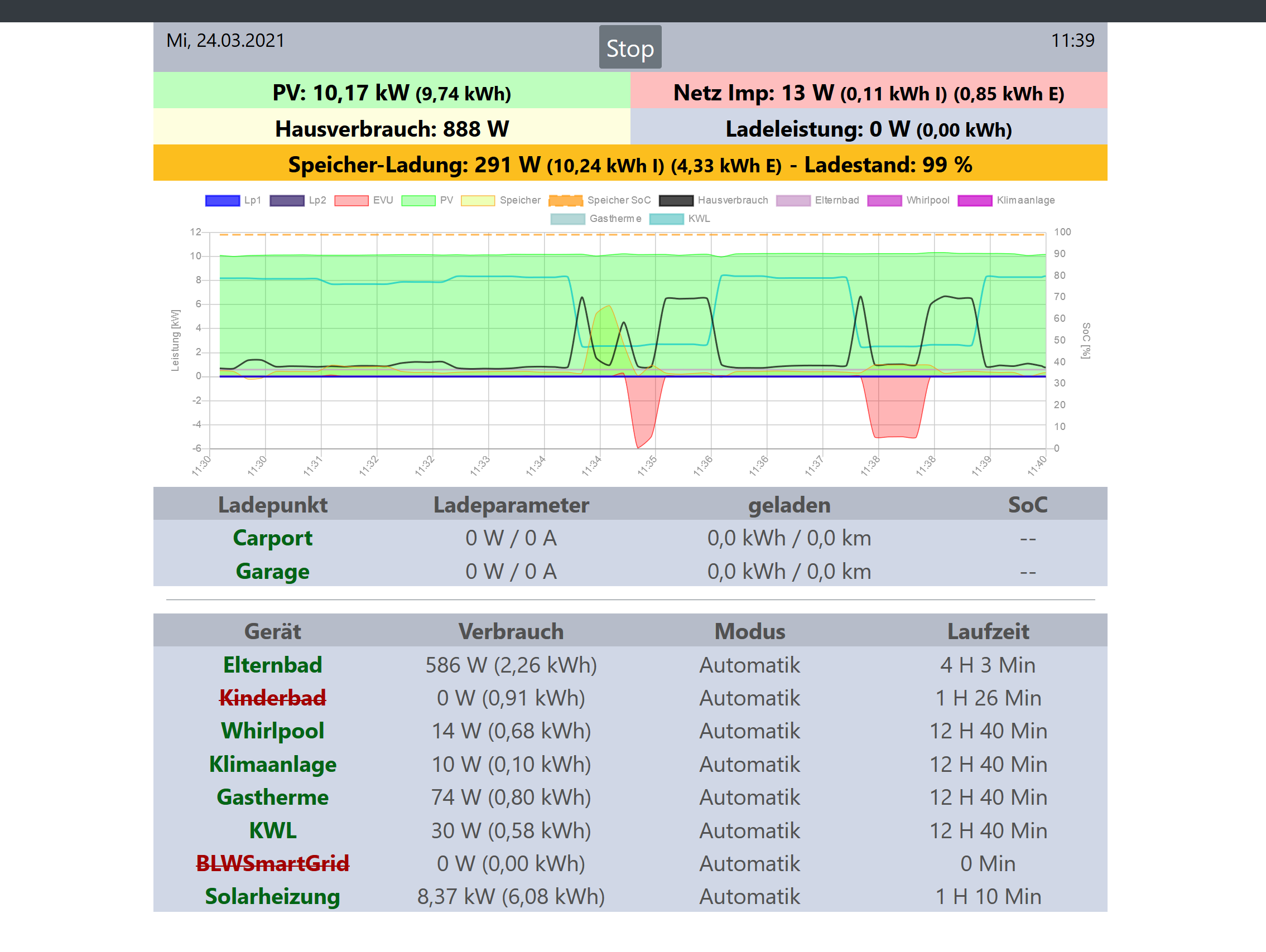Screen dimensions: 1266x952
Task: Hide the Hausverbrauch line via legend
Action: click(x=676, y=200)
